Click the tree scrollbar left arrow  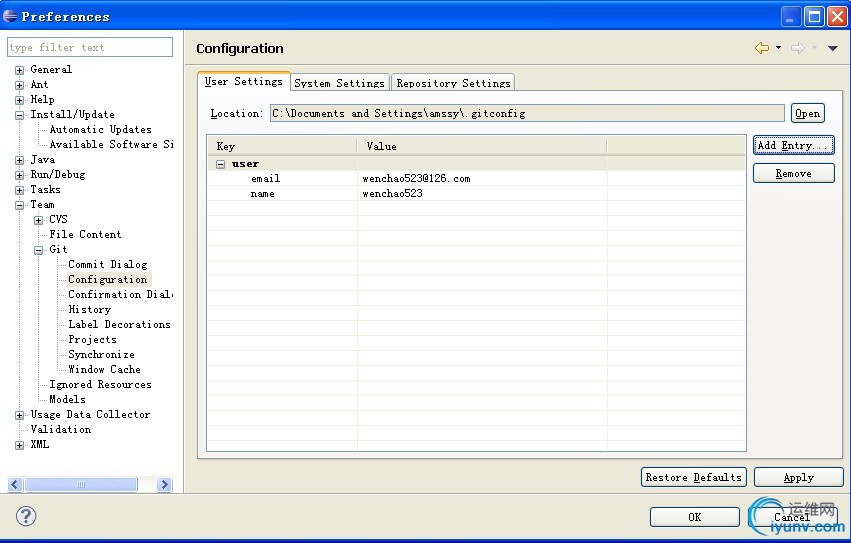click(15, 484)
